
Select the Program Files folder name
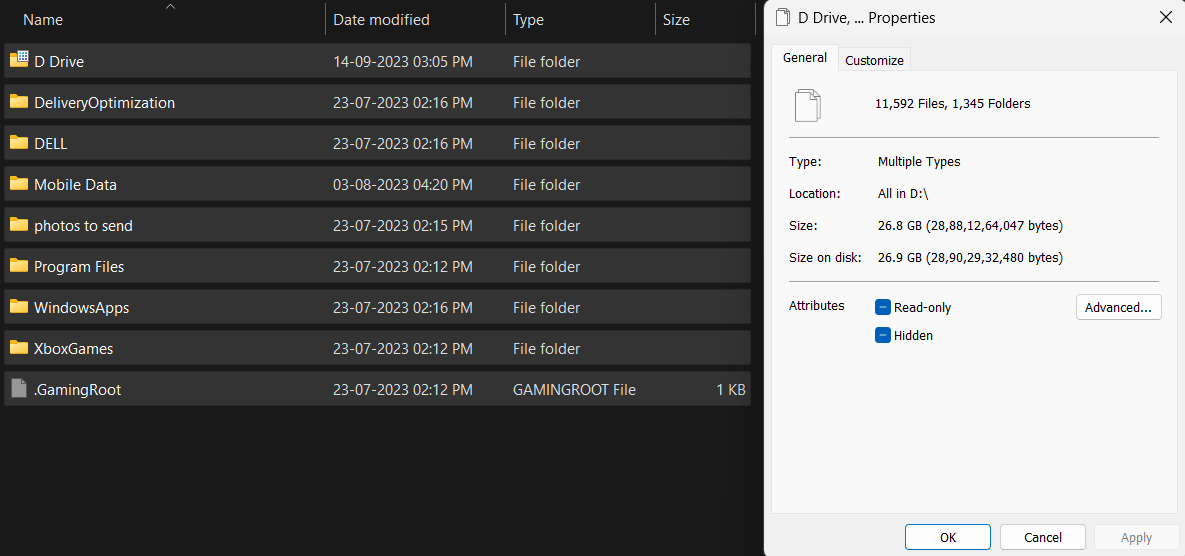point(79,266)
